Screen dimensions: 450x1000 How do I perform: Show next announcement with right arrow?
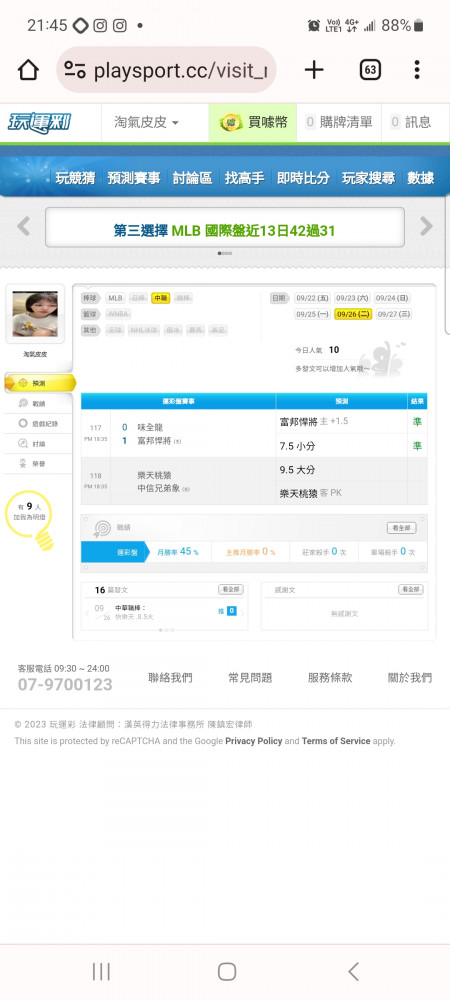coord(426,226)
